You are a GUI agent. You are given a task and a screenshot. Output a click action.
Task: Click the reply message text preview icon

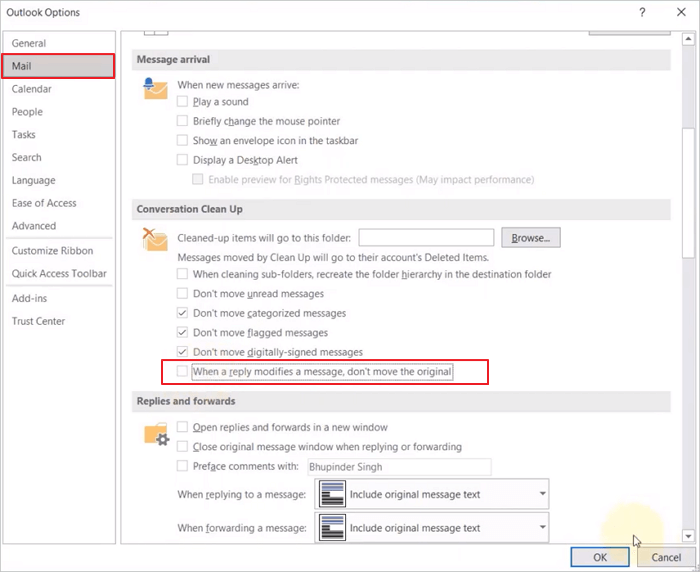(x=333, y=494)
